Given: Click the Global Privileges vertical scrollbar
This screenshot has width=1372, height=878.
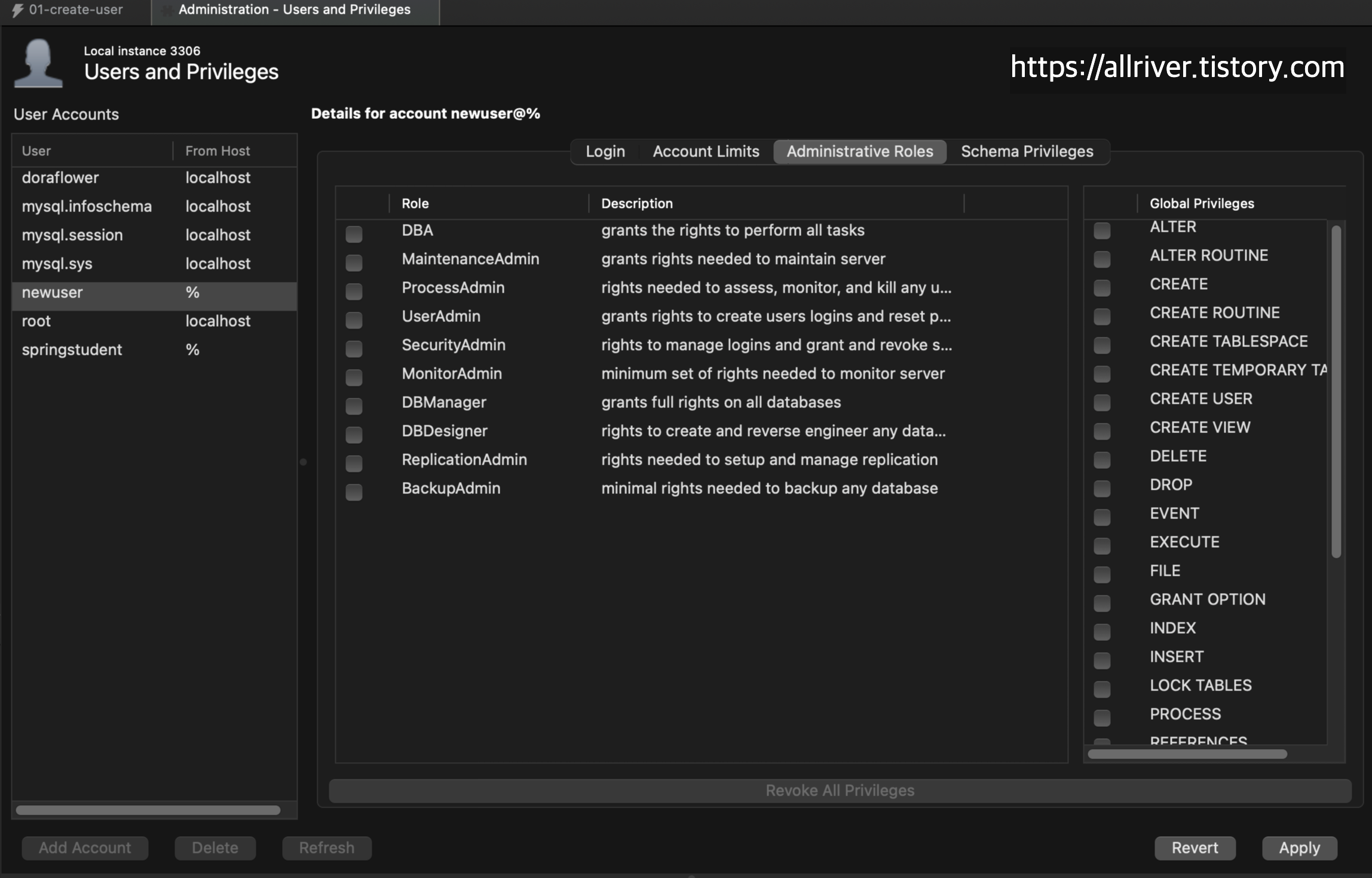Looking at the screenshot, I should click(x=1336, y=391).
